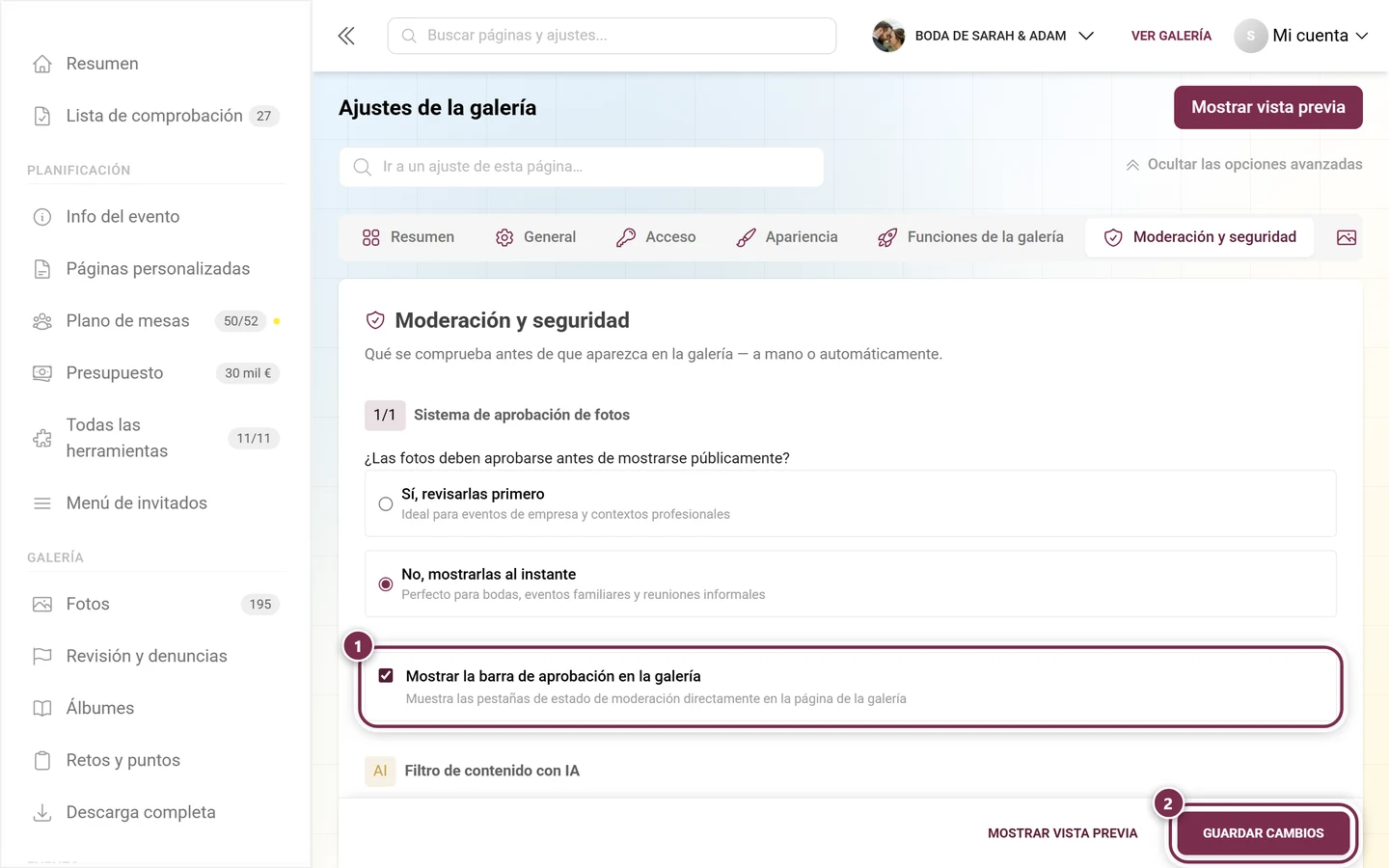Select 'Sí, revisarlas primero' radio option
Screen dimensions: 1389x868
pyautogui.click(x=386, y=503)
